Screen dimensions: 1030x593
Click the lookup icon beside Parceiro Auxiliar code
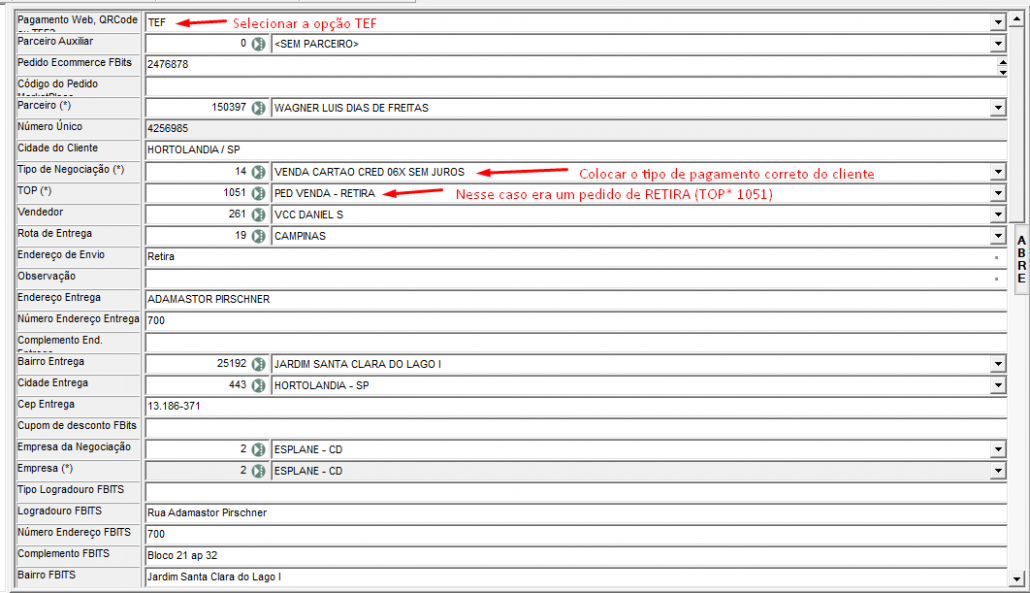[259, 44]
